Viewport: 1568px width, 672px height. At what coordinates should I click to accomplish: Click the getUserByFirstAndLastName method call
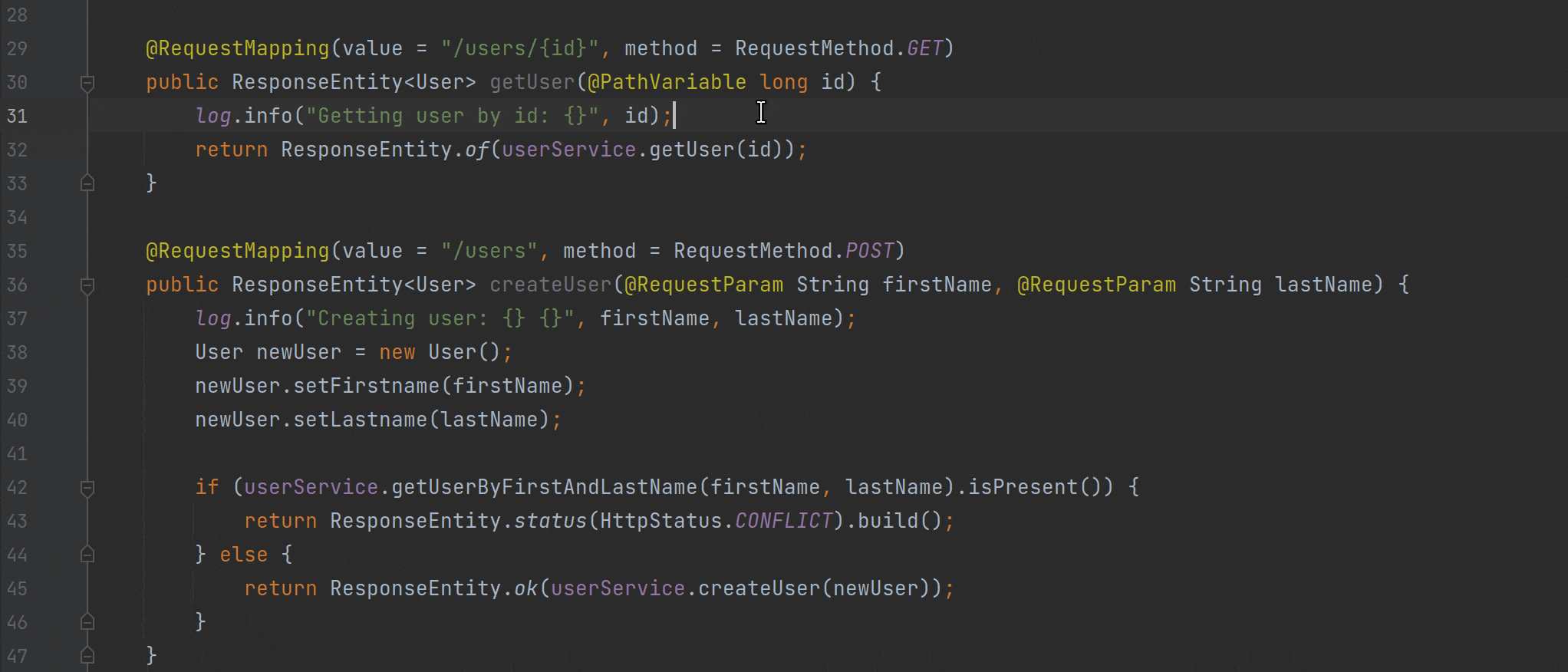click(544, 487)
